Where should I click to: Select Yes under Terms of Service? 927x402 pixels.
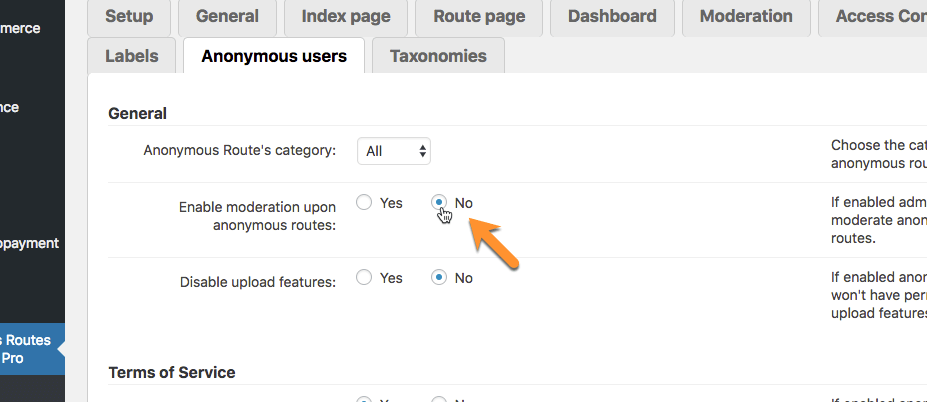364,399
